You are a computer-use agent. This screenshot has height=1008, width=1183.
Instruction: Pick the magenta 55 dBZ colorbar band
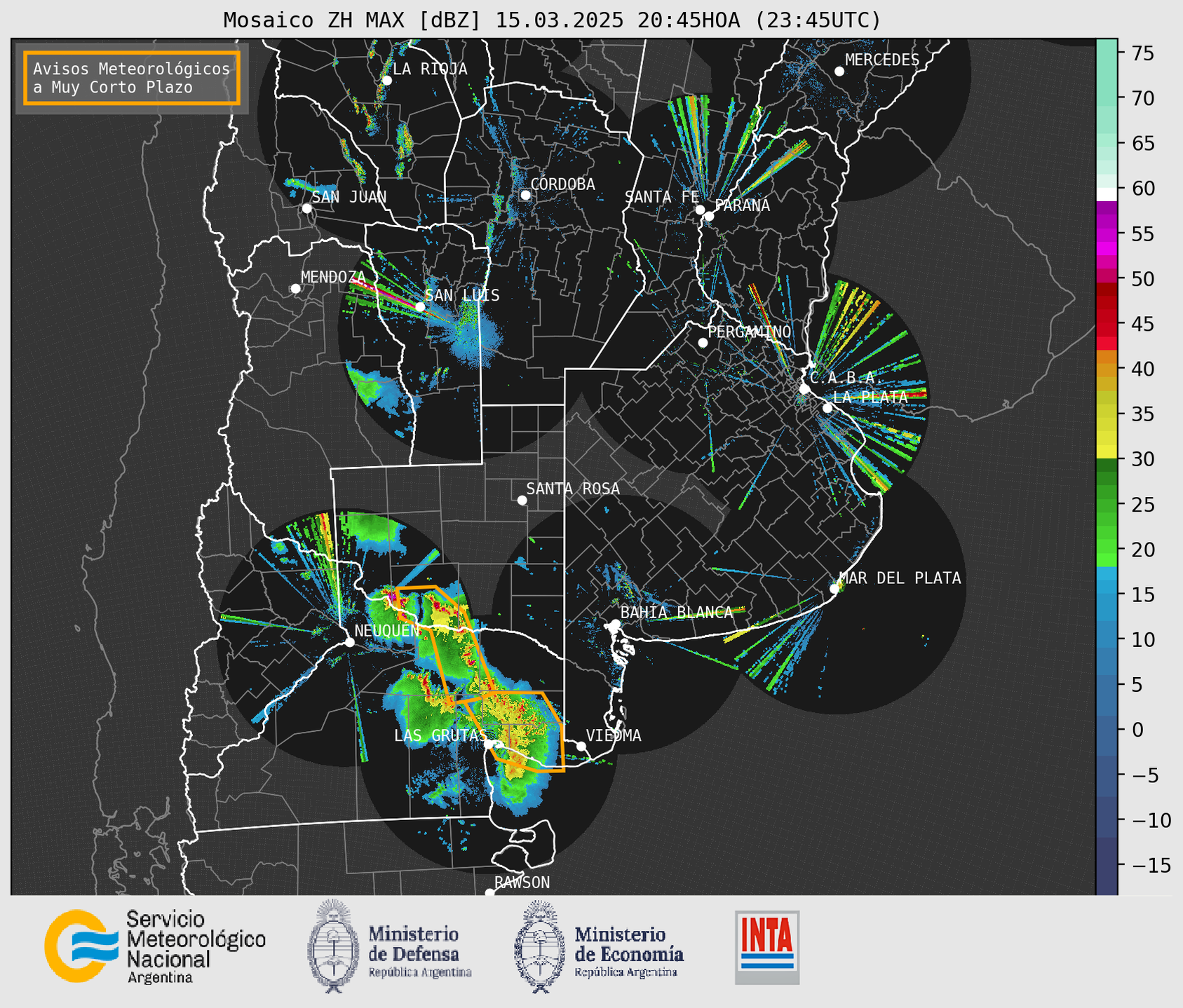coord(1107,233)
